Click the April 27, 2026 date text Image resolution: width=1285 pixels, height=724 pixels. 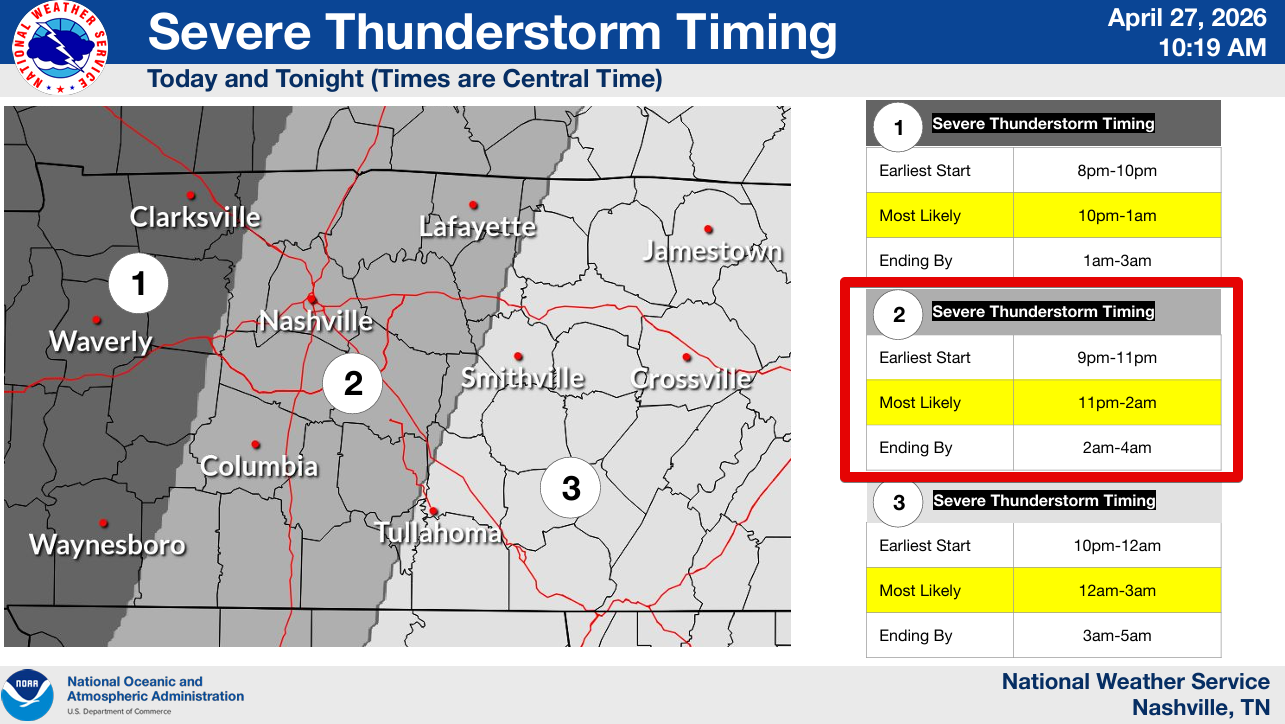click(x=1187, y=19)
